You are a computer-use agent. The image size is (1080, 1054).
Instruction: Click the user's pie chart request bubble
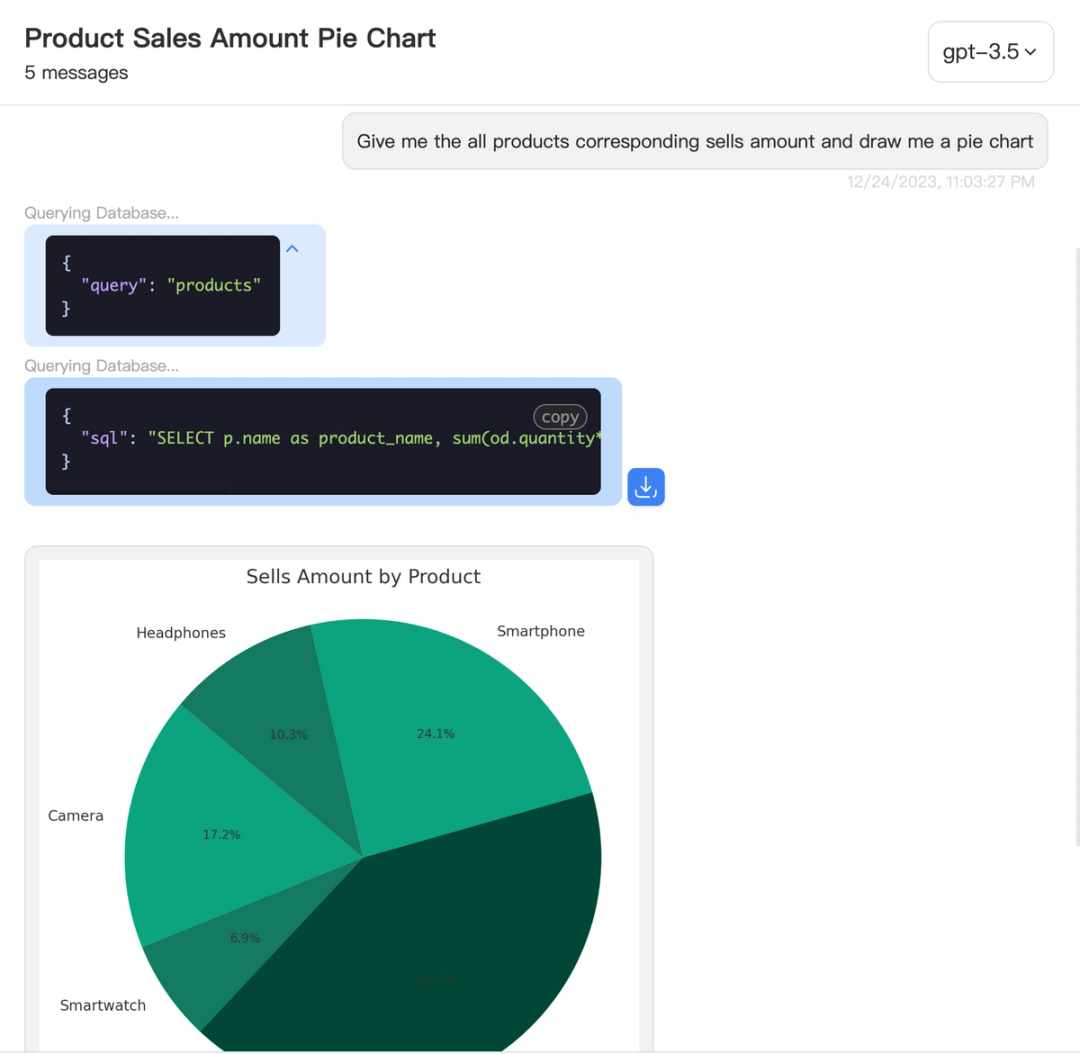click(694, 141)
